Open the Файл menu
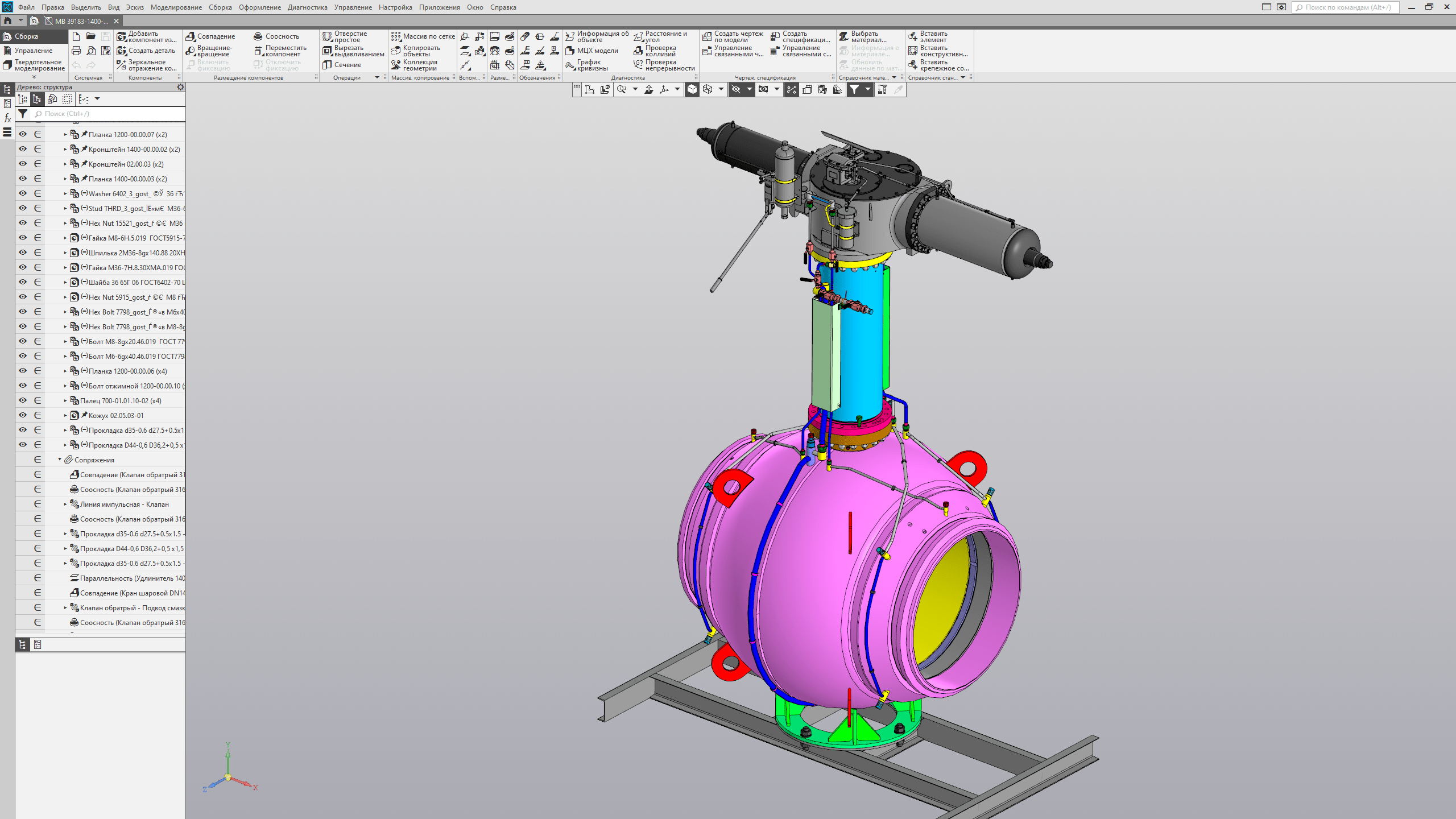The width and height of the screenshot is (1456, 819). [26, 7]
